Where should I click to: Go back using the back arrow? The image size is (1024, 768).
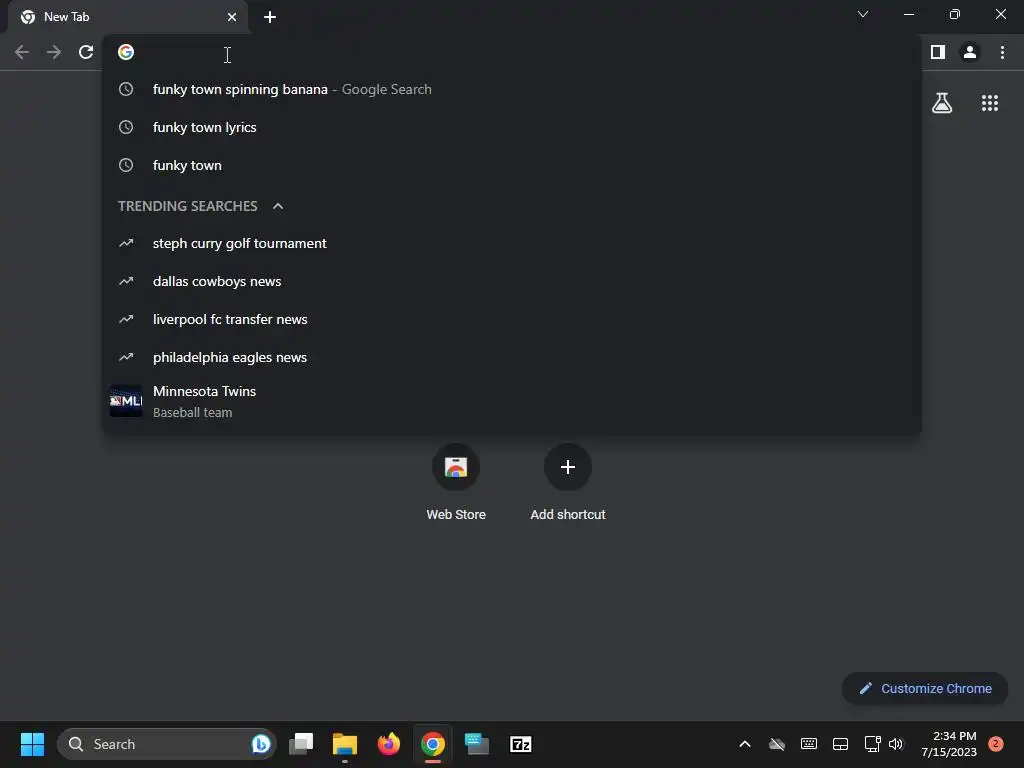[x=22, y=52]
